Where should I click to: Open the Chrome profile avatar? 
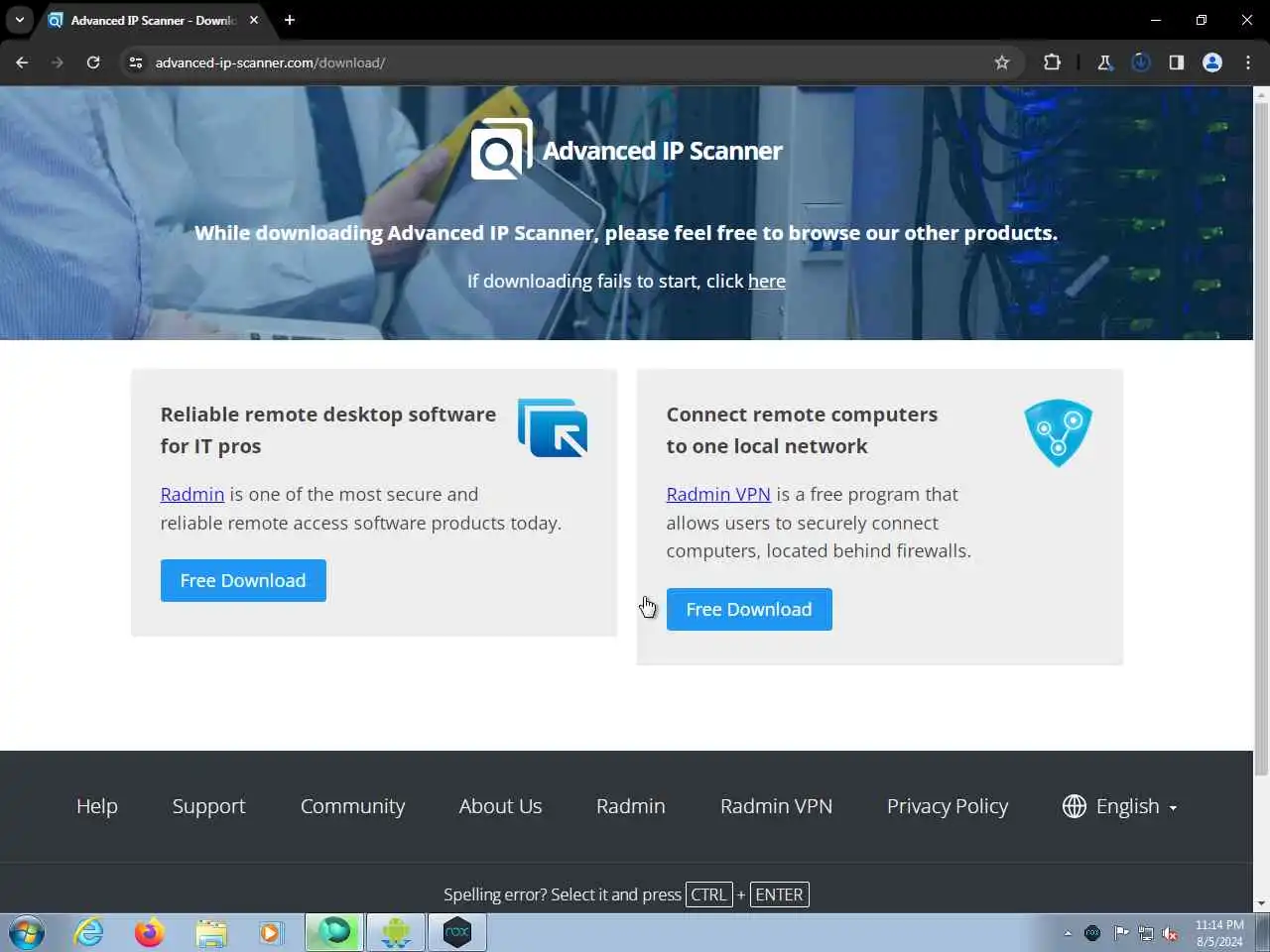1212,62
